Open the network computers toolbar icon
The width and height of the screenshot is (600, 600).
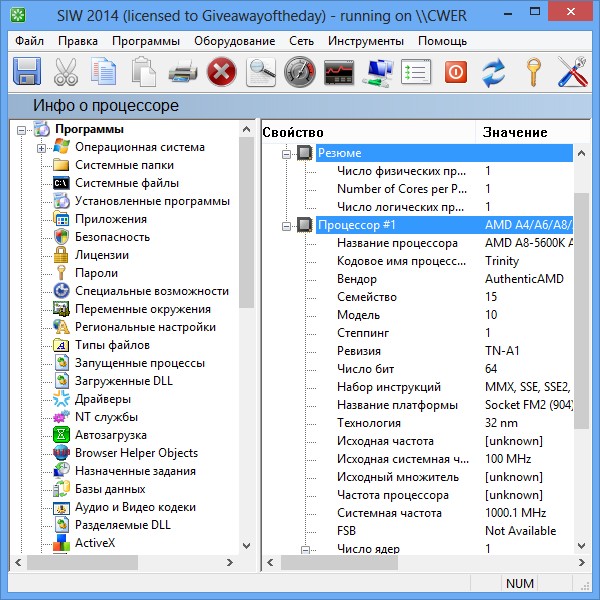click(x=378, y=73)
